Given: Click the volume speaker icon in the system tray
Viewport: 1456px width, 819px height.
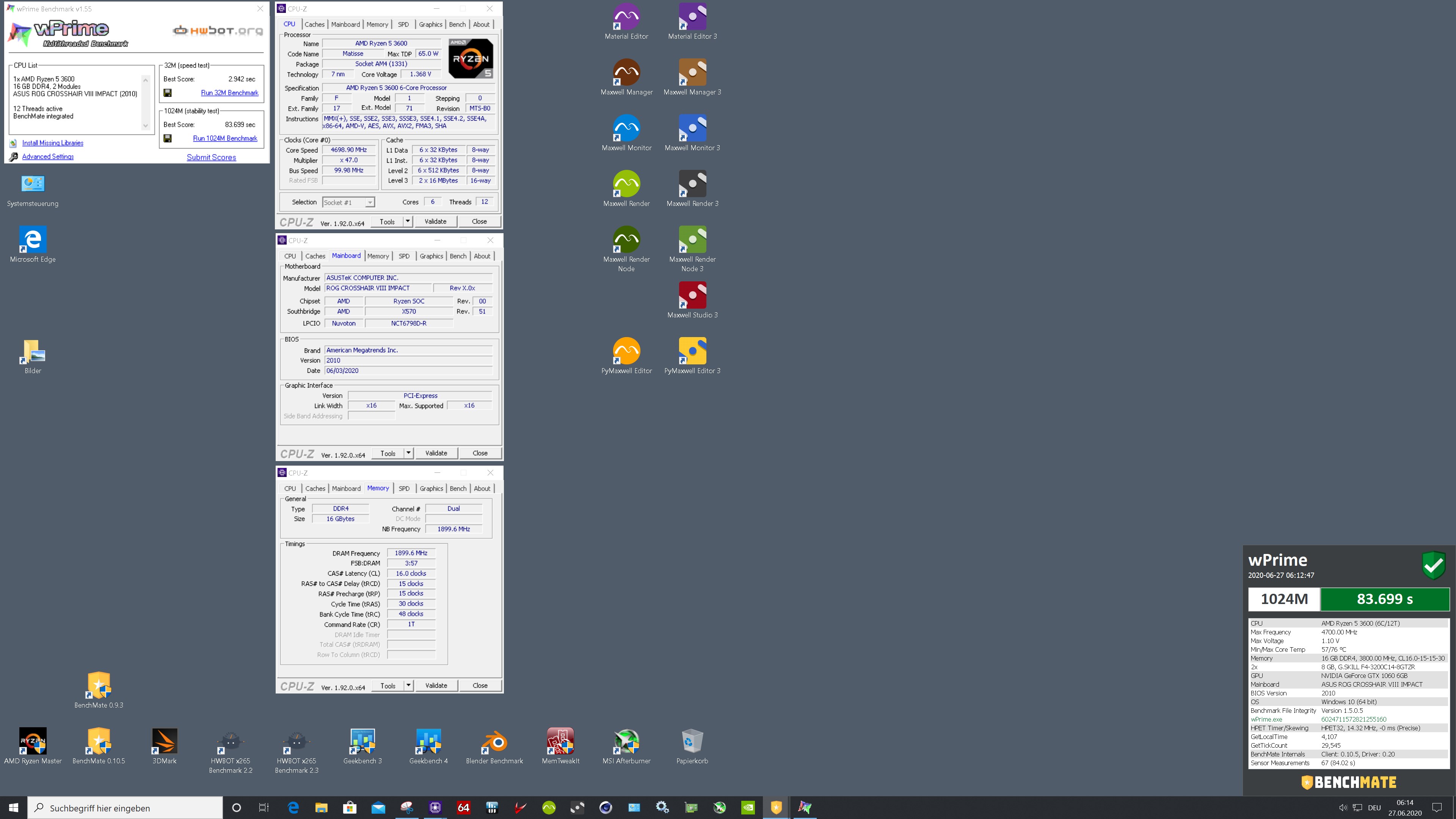Looking at the screenshot, I should (1343, 808).
